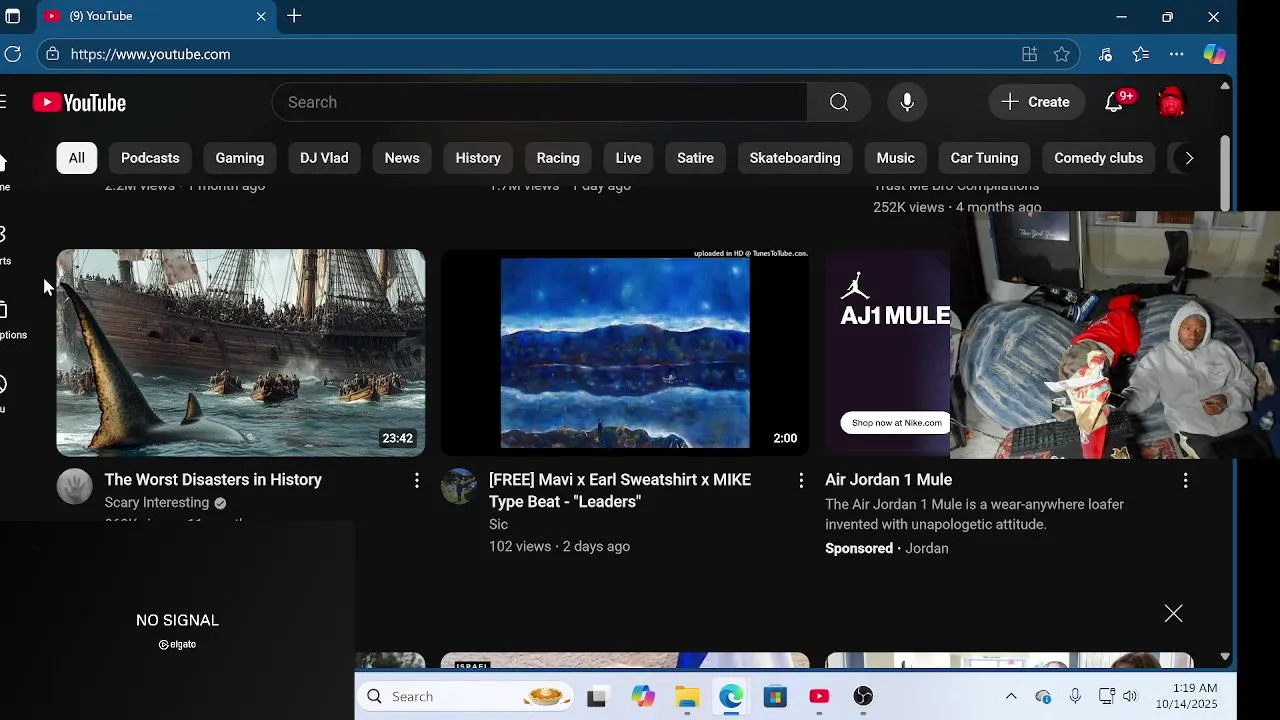This screenshot has height=720, width=1280.
Task: Open Task View on taskbar
Action: click(597, 696)
